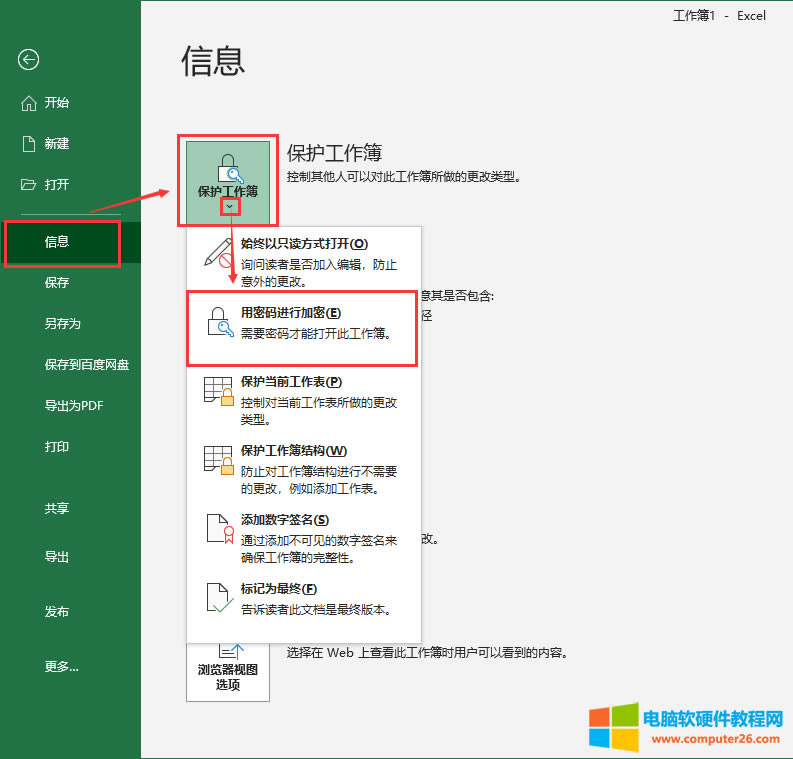Click the checkmark document icon for 标记为最终

218,598
